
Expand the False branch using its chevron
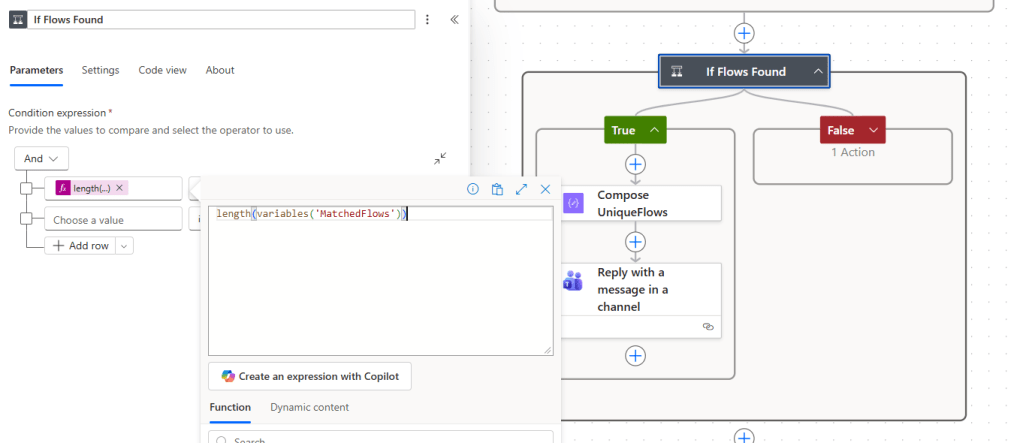pyautogui.click(x=873, y=130)
